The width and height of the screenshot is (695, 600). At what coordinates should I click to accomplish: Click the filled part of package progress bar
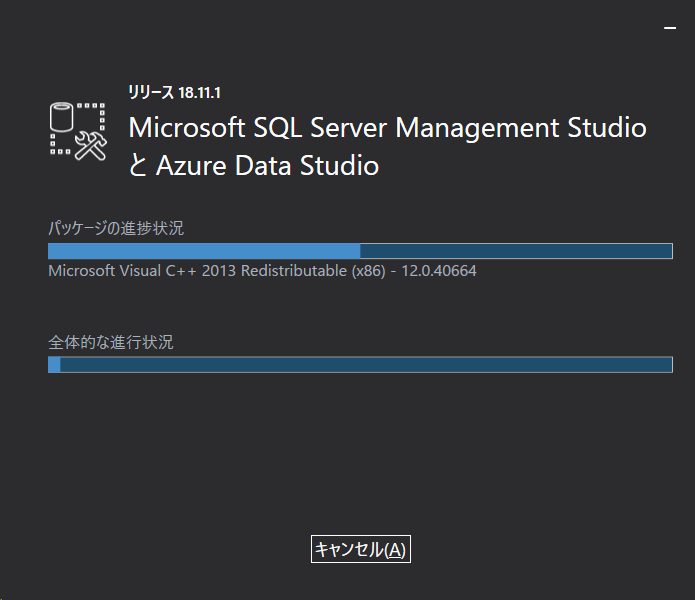pos(204,251)
